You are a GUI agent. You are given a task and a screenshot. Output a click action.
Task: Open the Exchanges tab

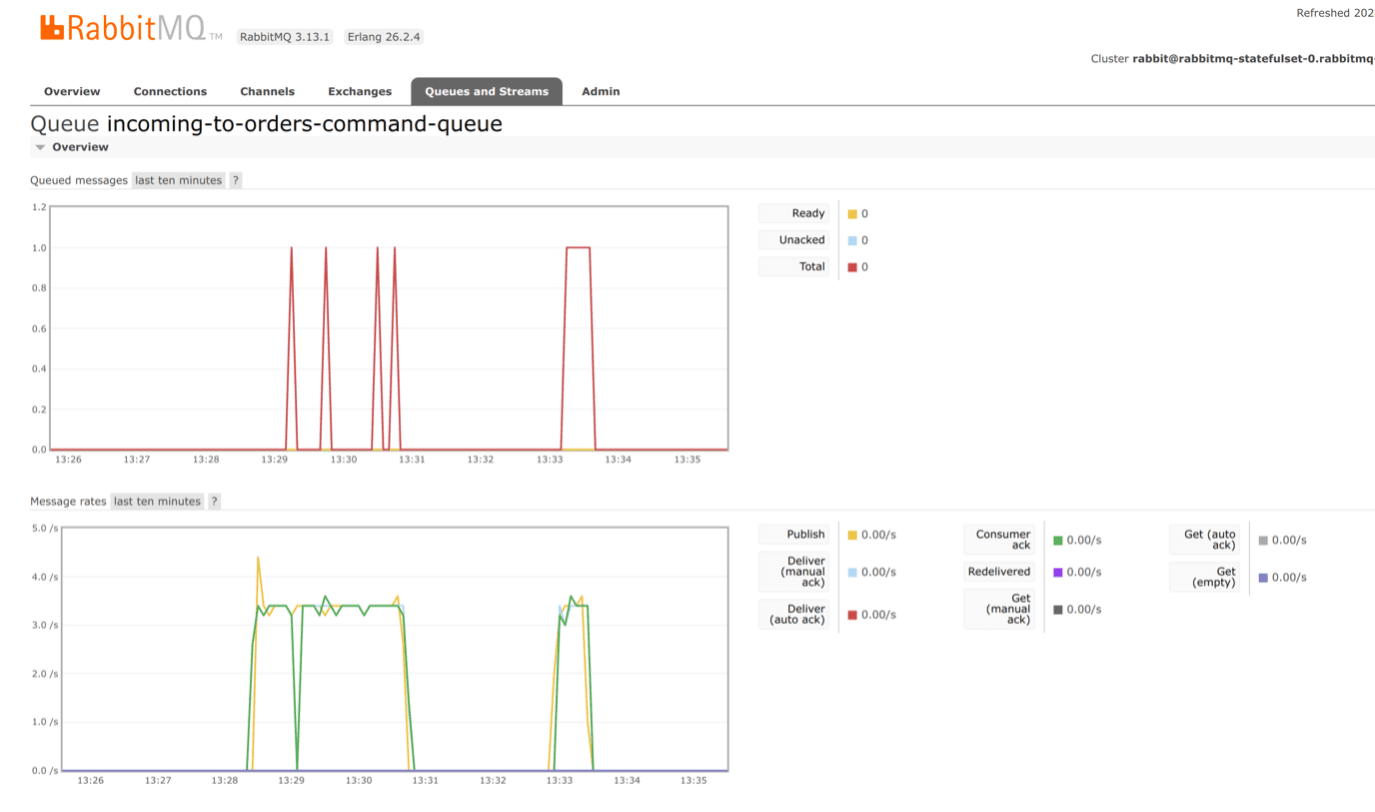pos(360,91)
